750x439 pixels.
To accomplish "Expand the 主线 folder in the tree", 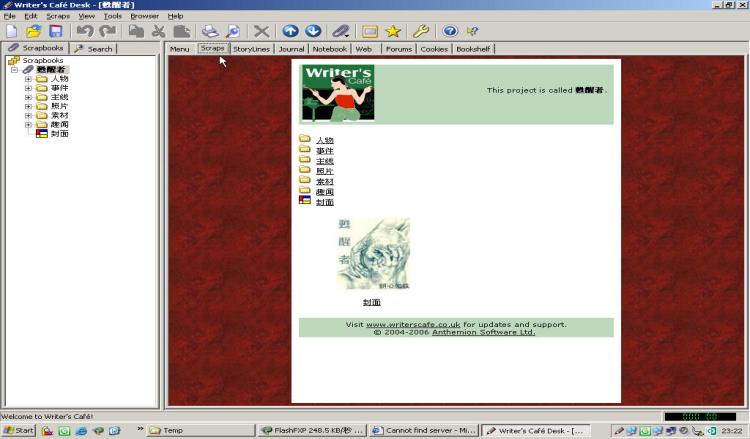I will 28,97.
